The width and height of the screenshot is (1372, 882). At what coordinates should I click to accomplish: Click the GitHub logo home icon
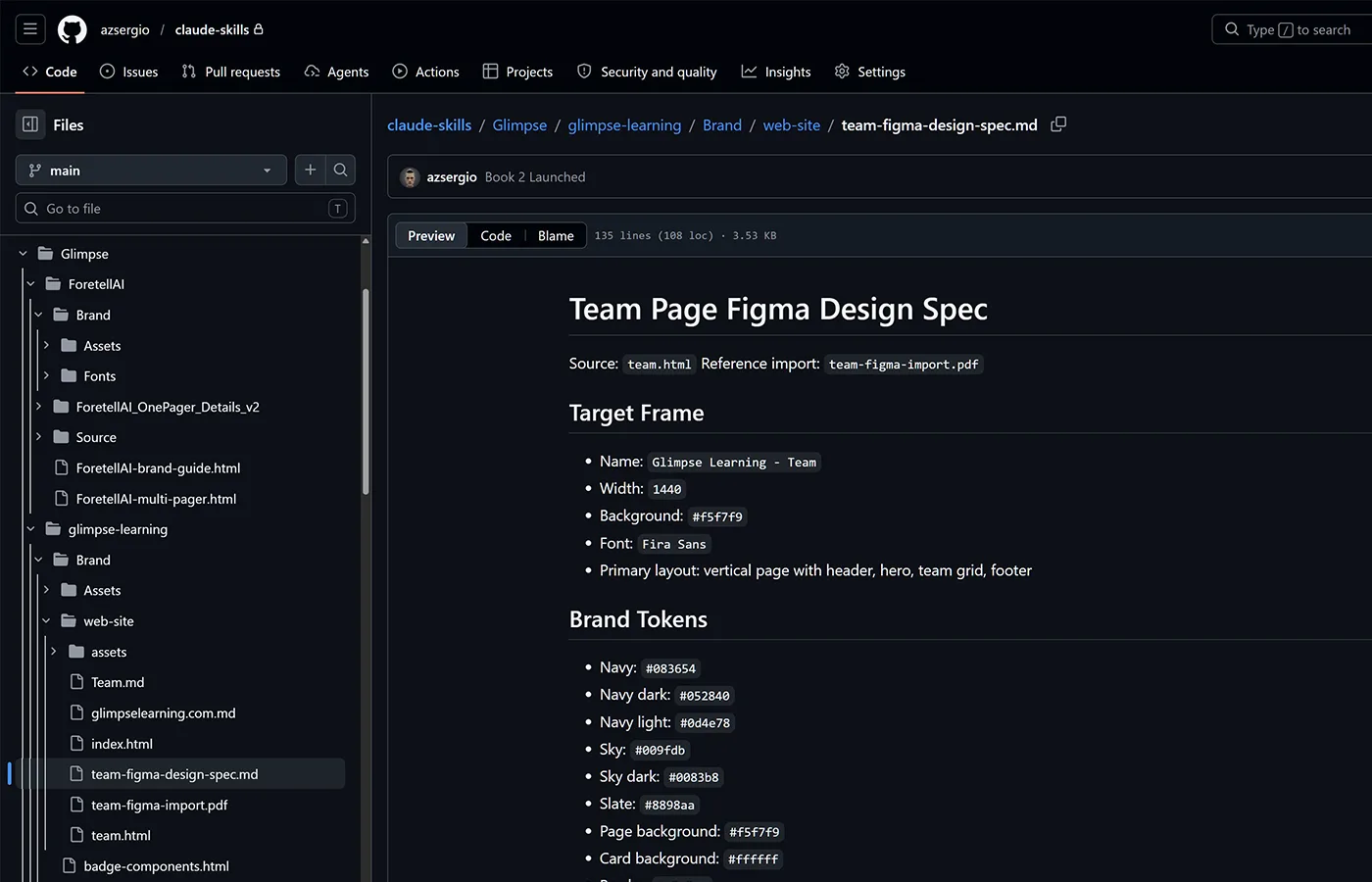pyautogui.click(x=73, y=29)
